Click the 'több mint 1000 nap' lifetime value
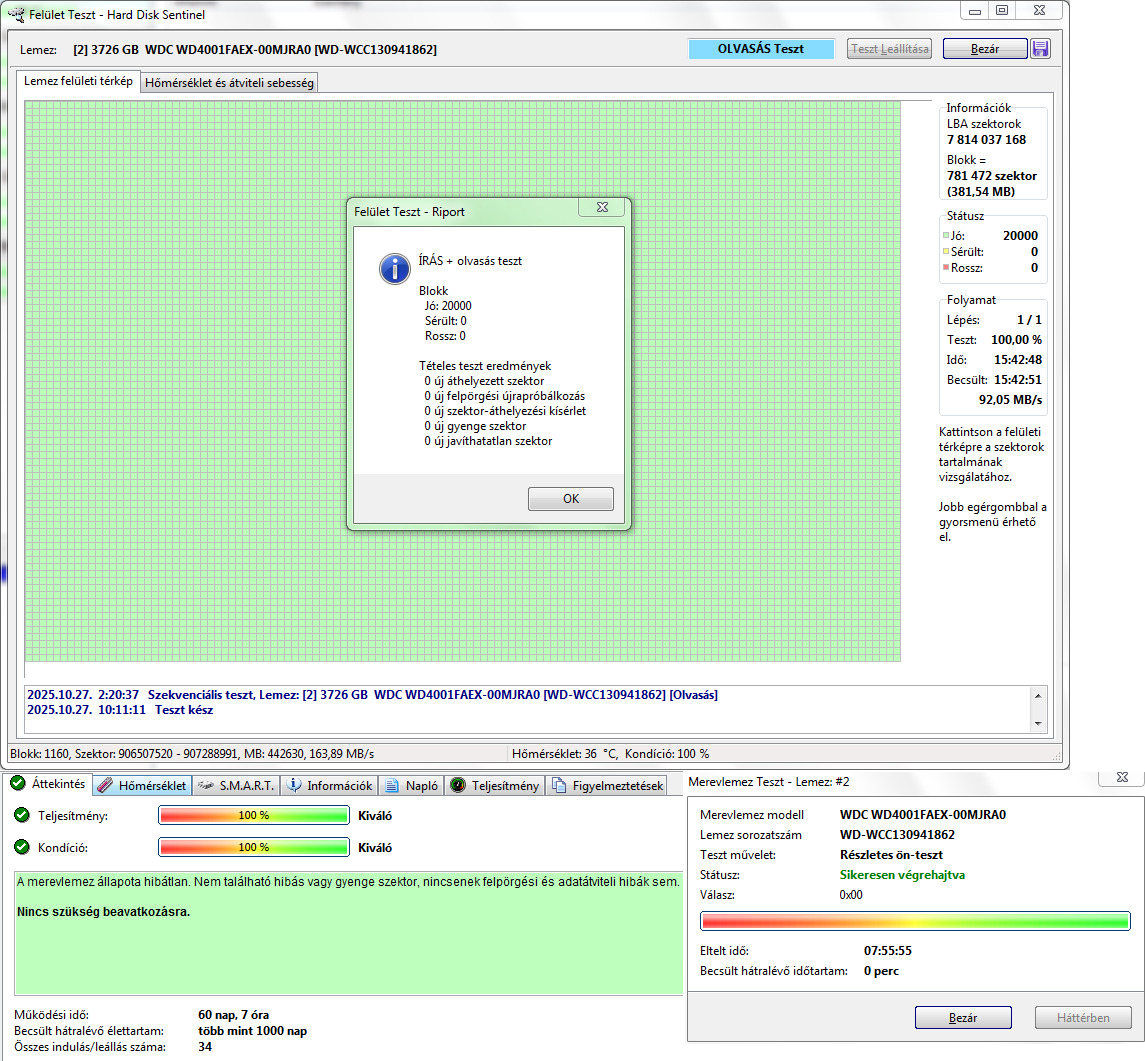The image size is (1145, 1061). point(253,1031)
